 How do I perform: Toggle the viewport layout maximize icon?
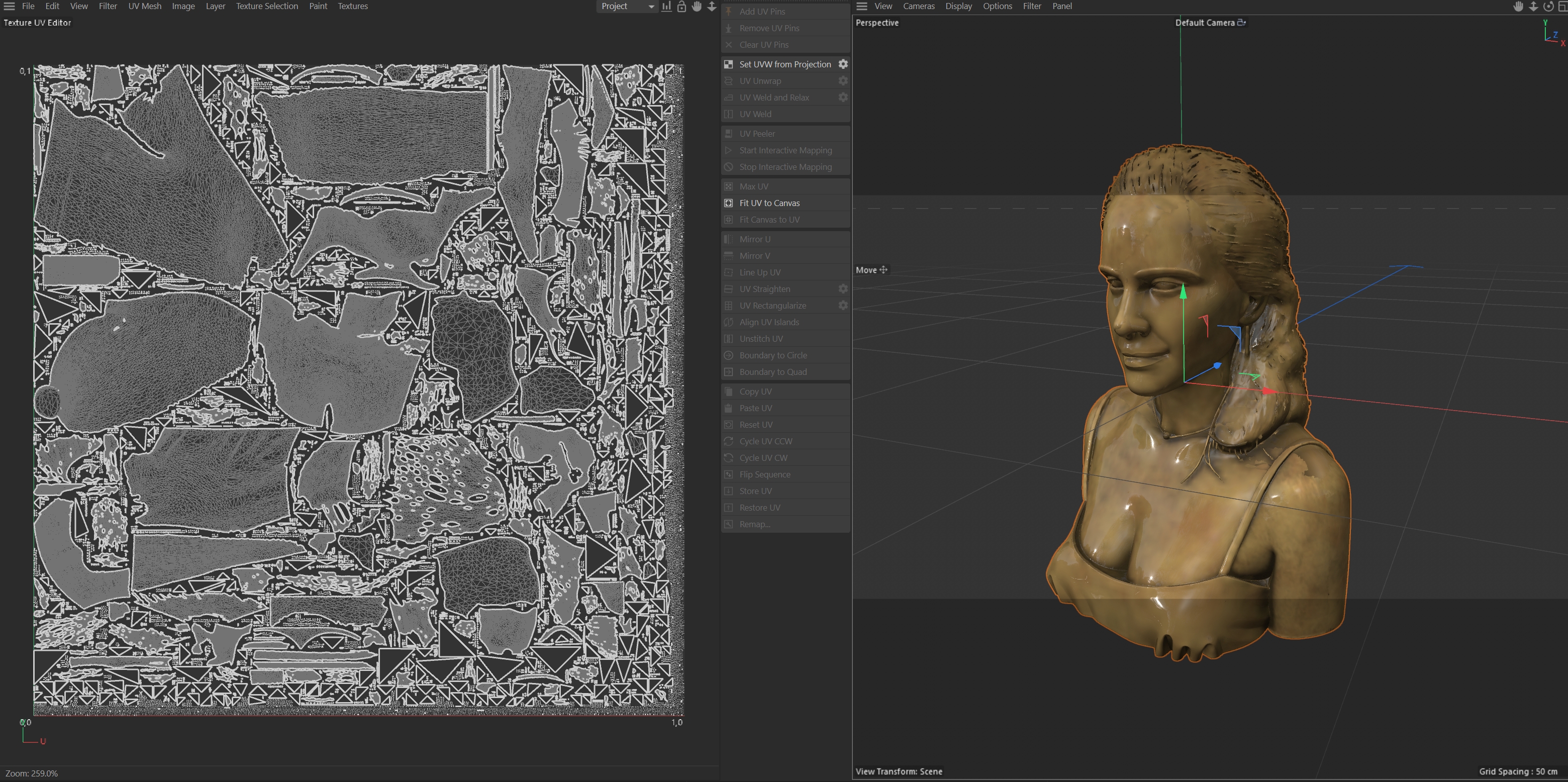[1562, 6]
